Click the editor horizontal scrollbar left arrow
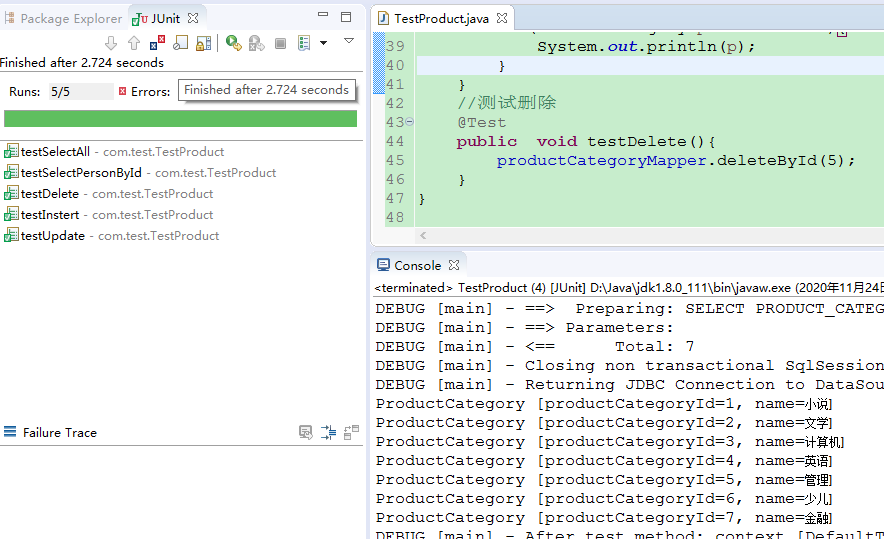884x539 pixels. [x=423, y=236]
